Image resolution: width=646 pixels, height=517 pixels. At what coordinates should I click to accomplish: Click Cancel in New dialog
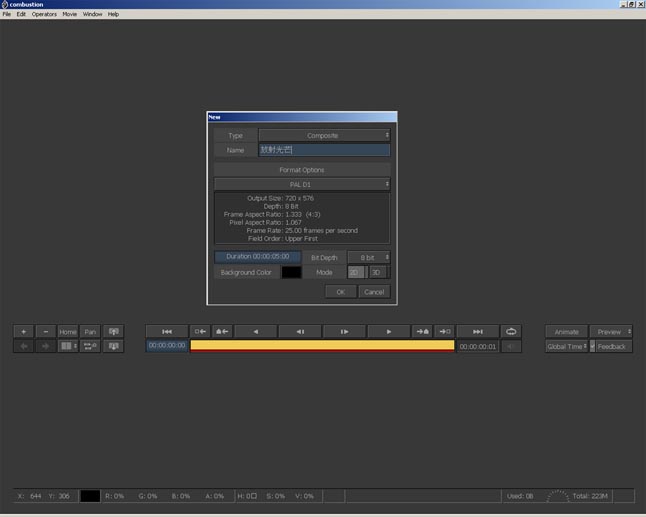374,292
